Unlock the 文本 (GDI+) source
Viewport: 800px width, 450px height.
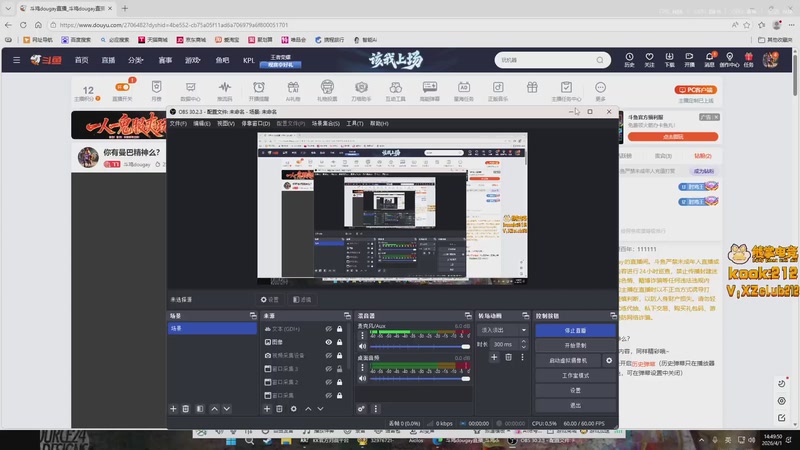click(x=339, y=329)
